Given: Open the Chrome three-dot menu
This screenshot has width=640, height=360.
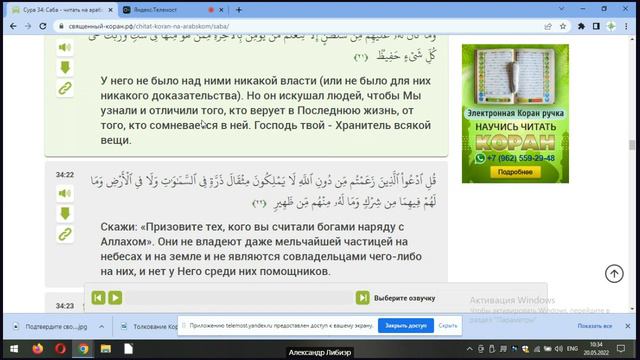Looking at the screenshot, I should (x=626, y=26).
